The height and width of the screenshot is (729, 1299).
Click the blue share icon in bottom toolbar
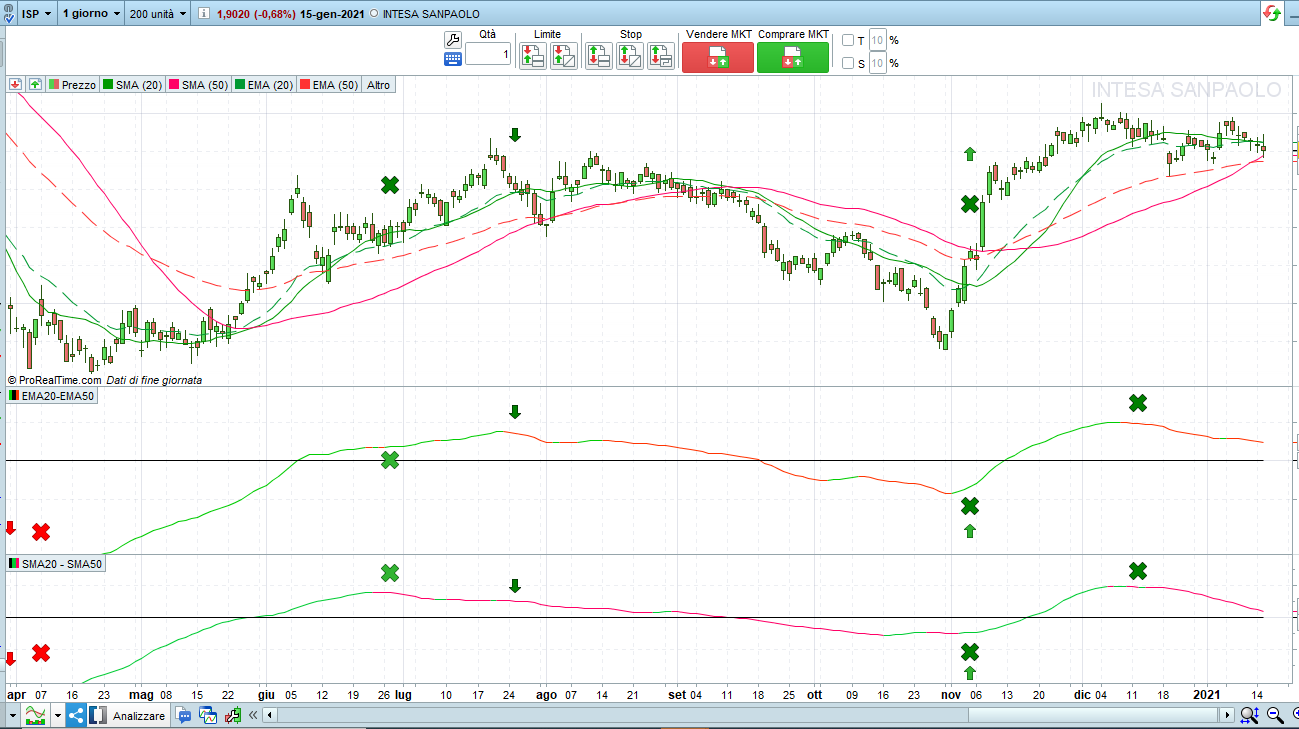click(x=76, y=715)
